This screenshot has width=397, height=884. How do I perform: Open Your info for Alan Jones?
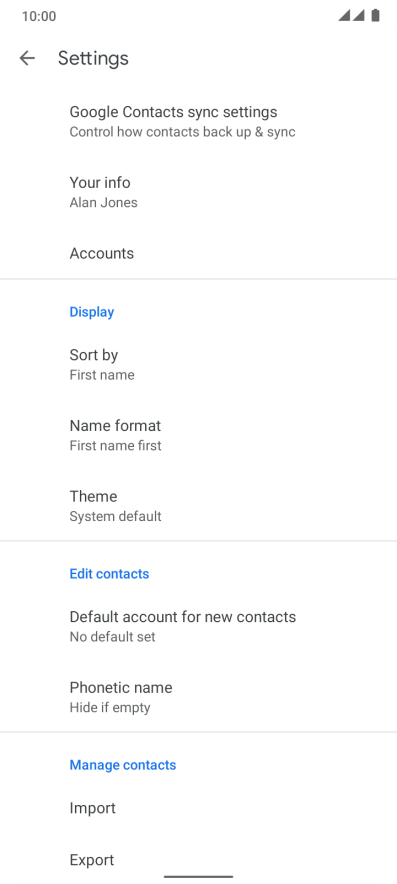click(198, 192)
